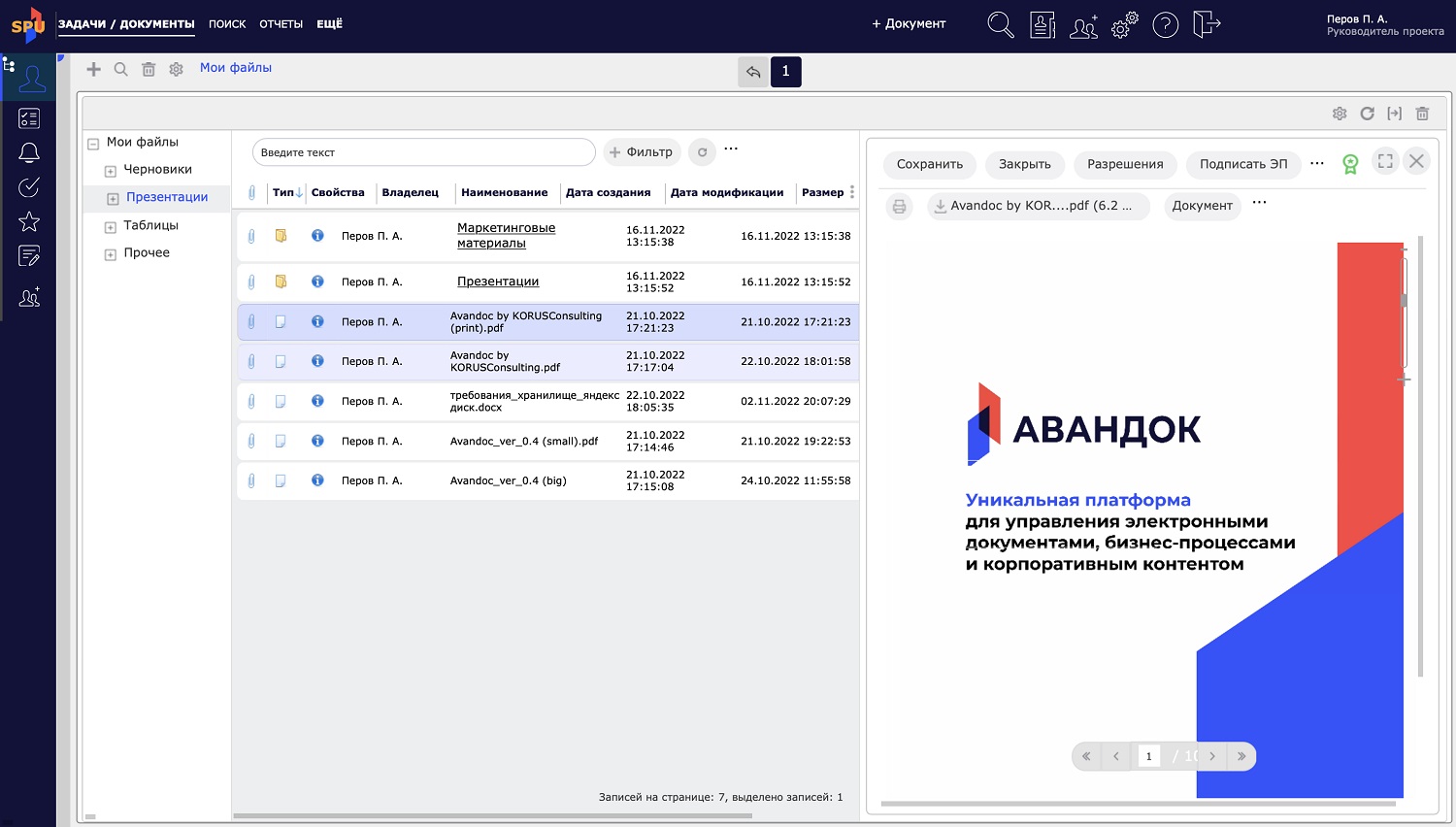Open the notifications bell in left sidebar
This screenshot has width=1456, height=827.
pos(29,153)
